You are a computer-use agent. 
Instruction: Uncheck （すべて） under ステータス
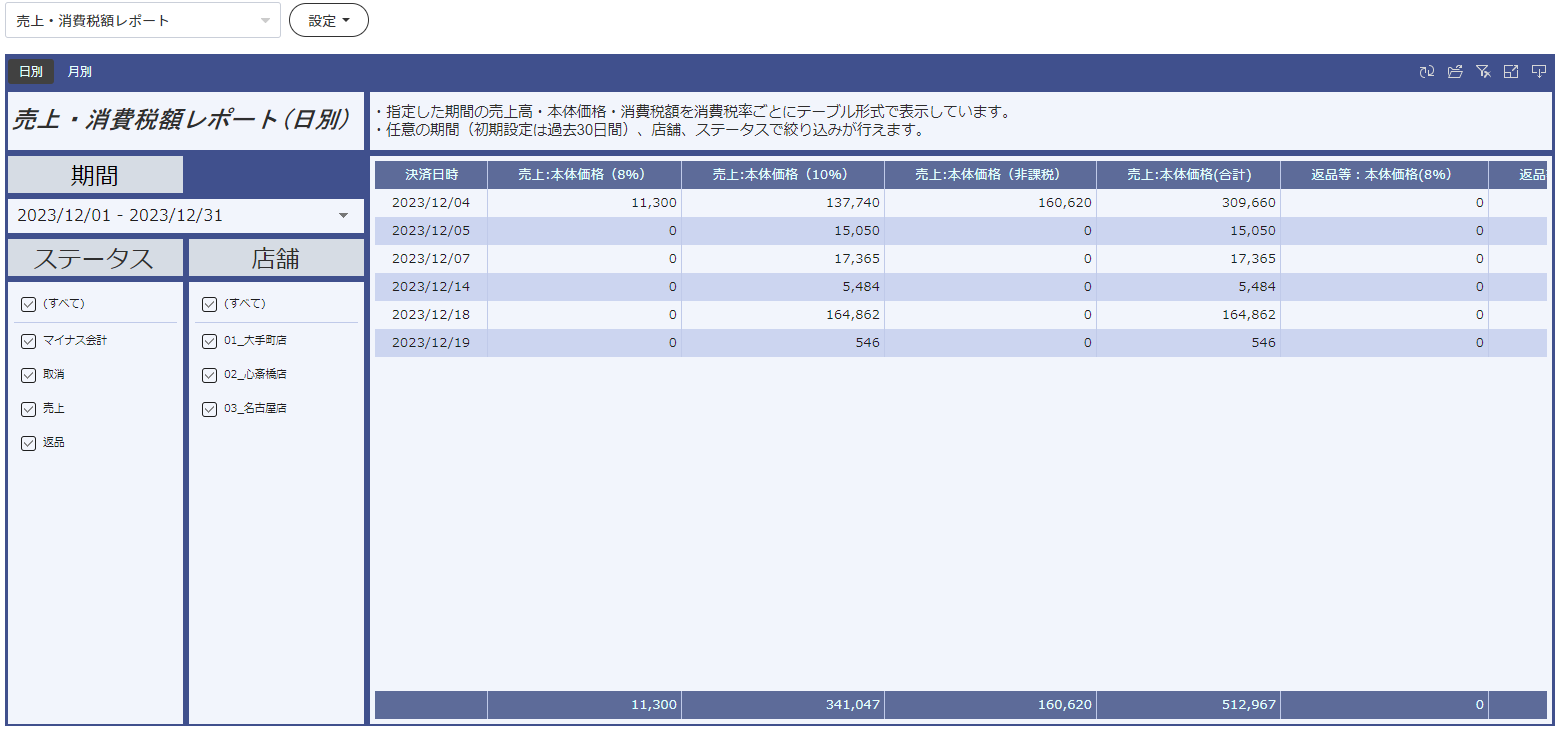pos(28,304)
